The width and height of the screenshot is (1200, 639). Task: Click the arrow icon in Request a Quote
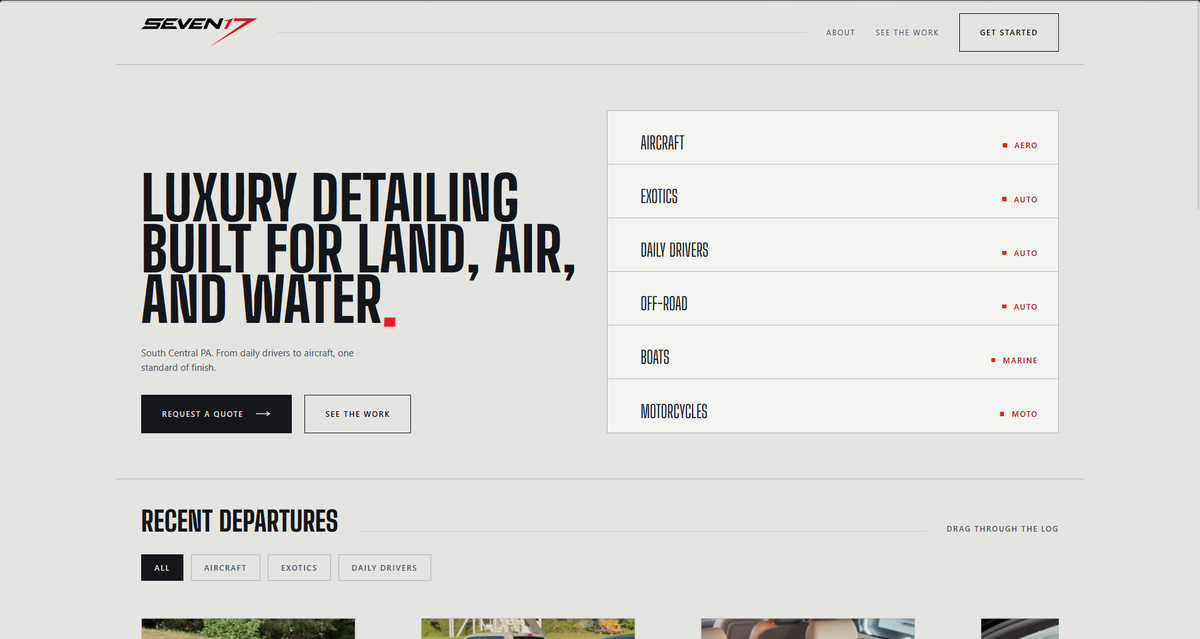coord(263,414)
